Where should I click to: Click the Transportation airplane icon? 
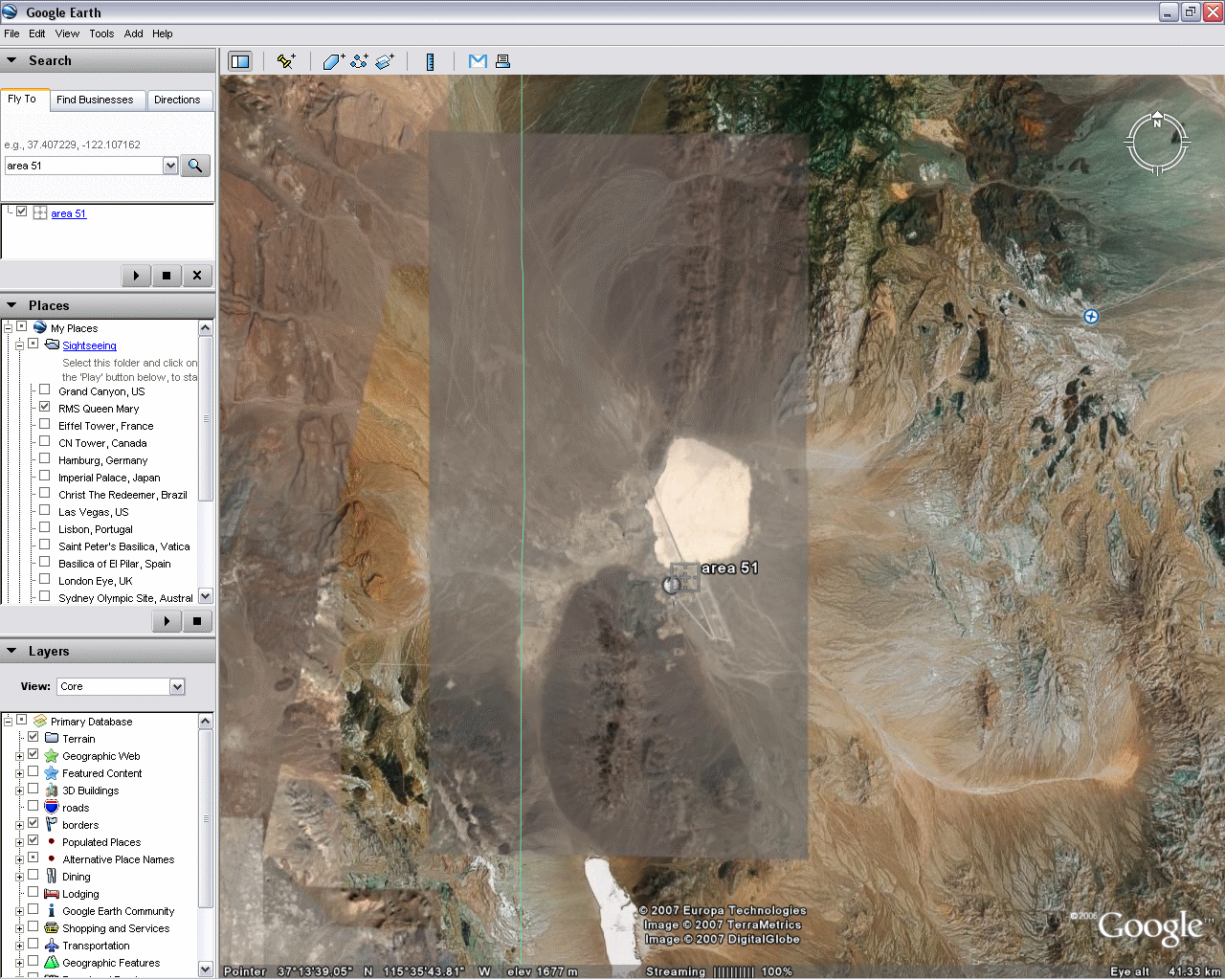[52, 945]
